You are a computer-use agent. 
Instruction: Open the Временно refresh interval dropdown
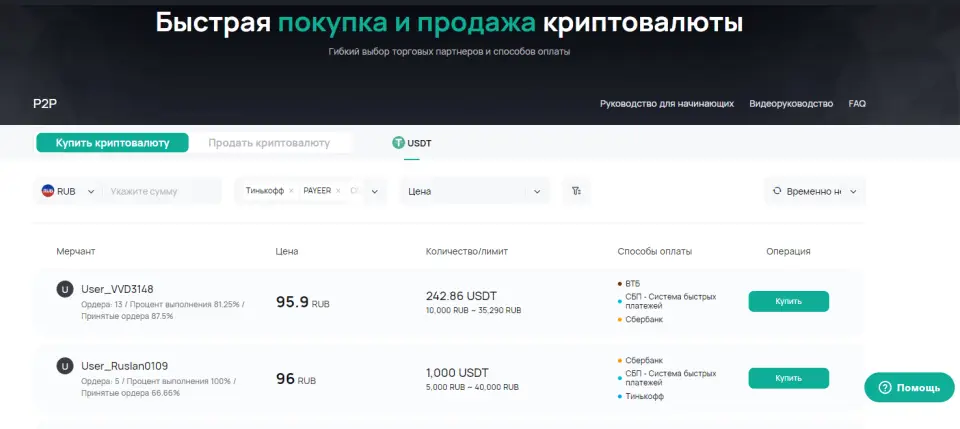pyautogui.click(x=853, y=192)
